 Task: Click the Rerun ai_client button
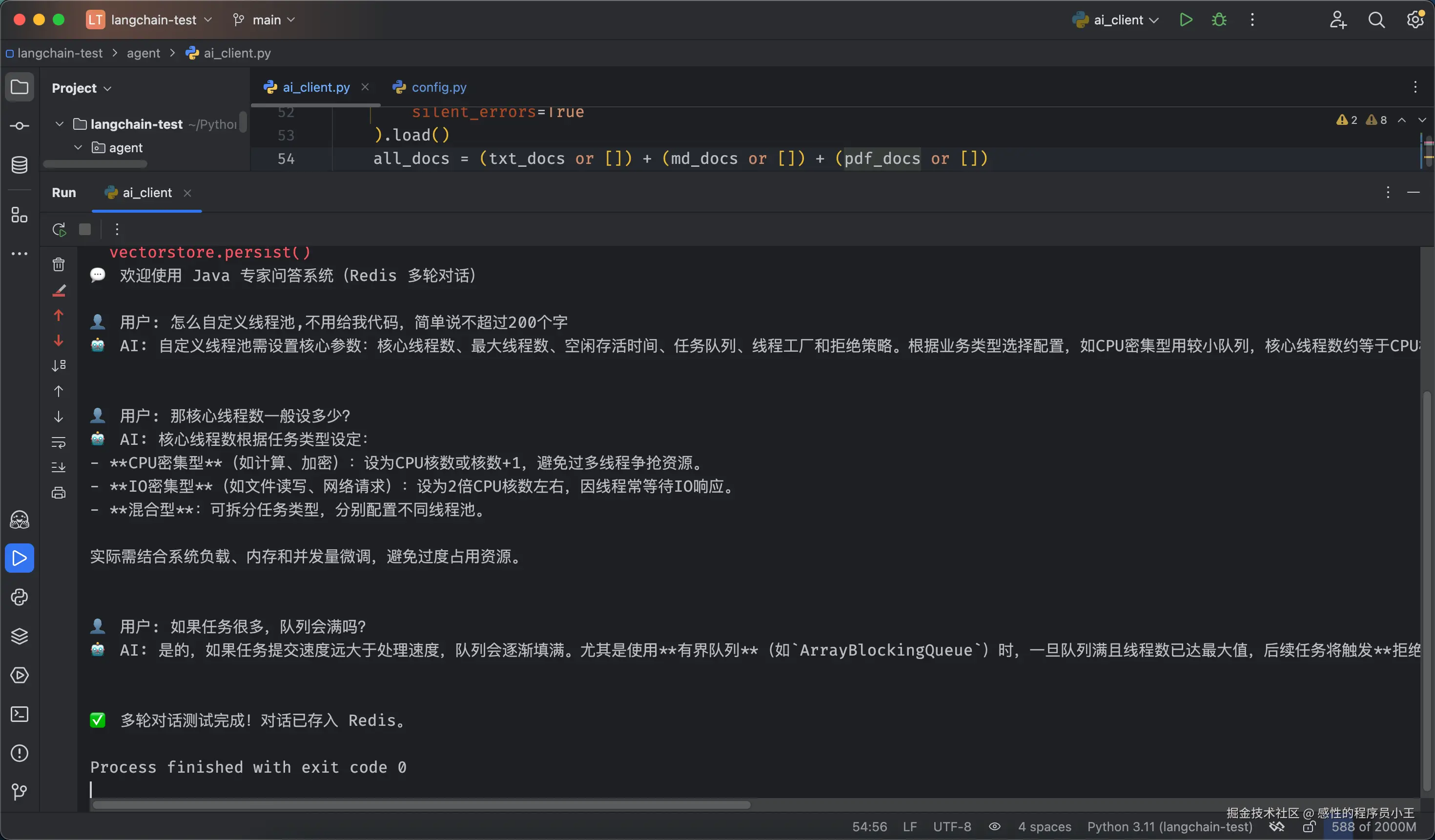click(x=59, y=229)
